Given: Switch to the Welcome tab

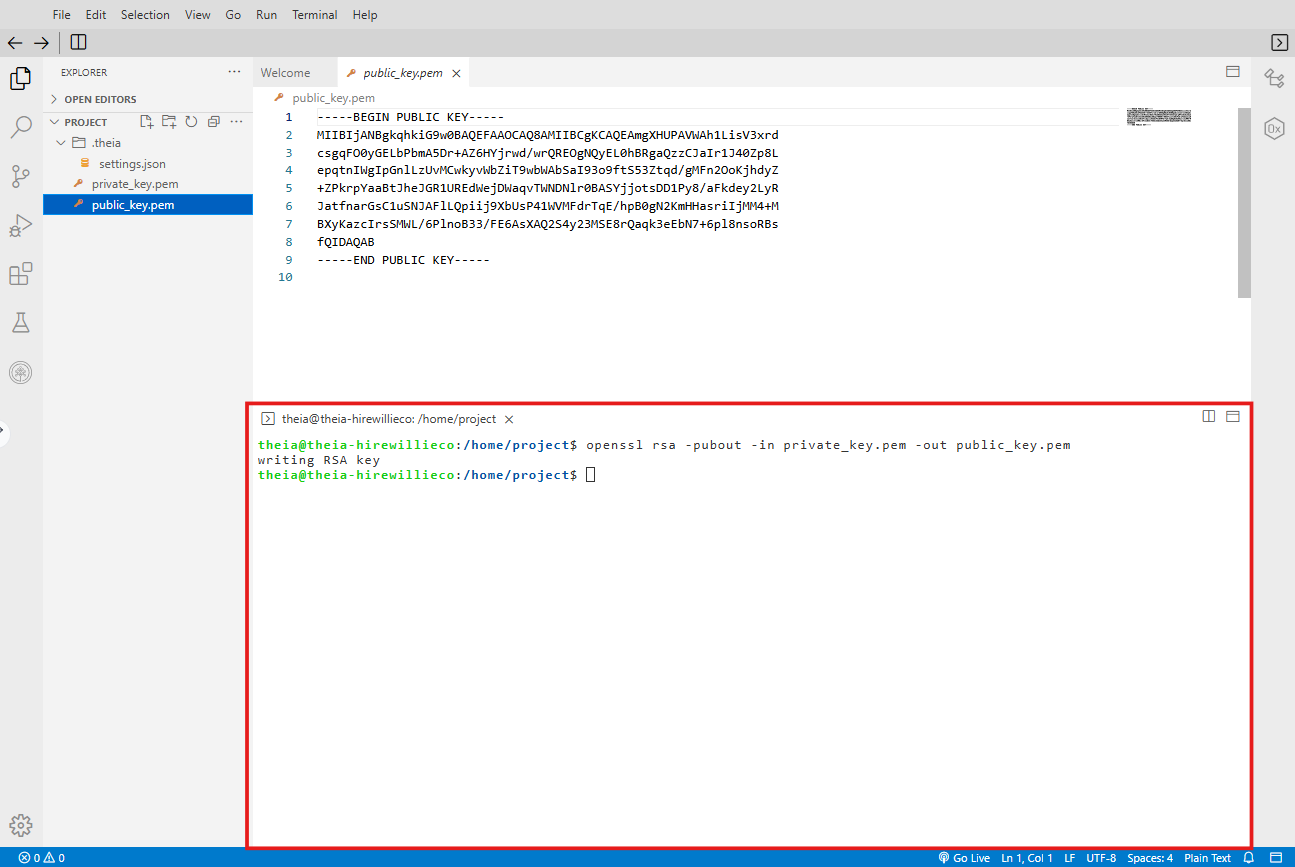Looking at the screenshot, I should click(x=285, y=73).
